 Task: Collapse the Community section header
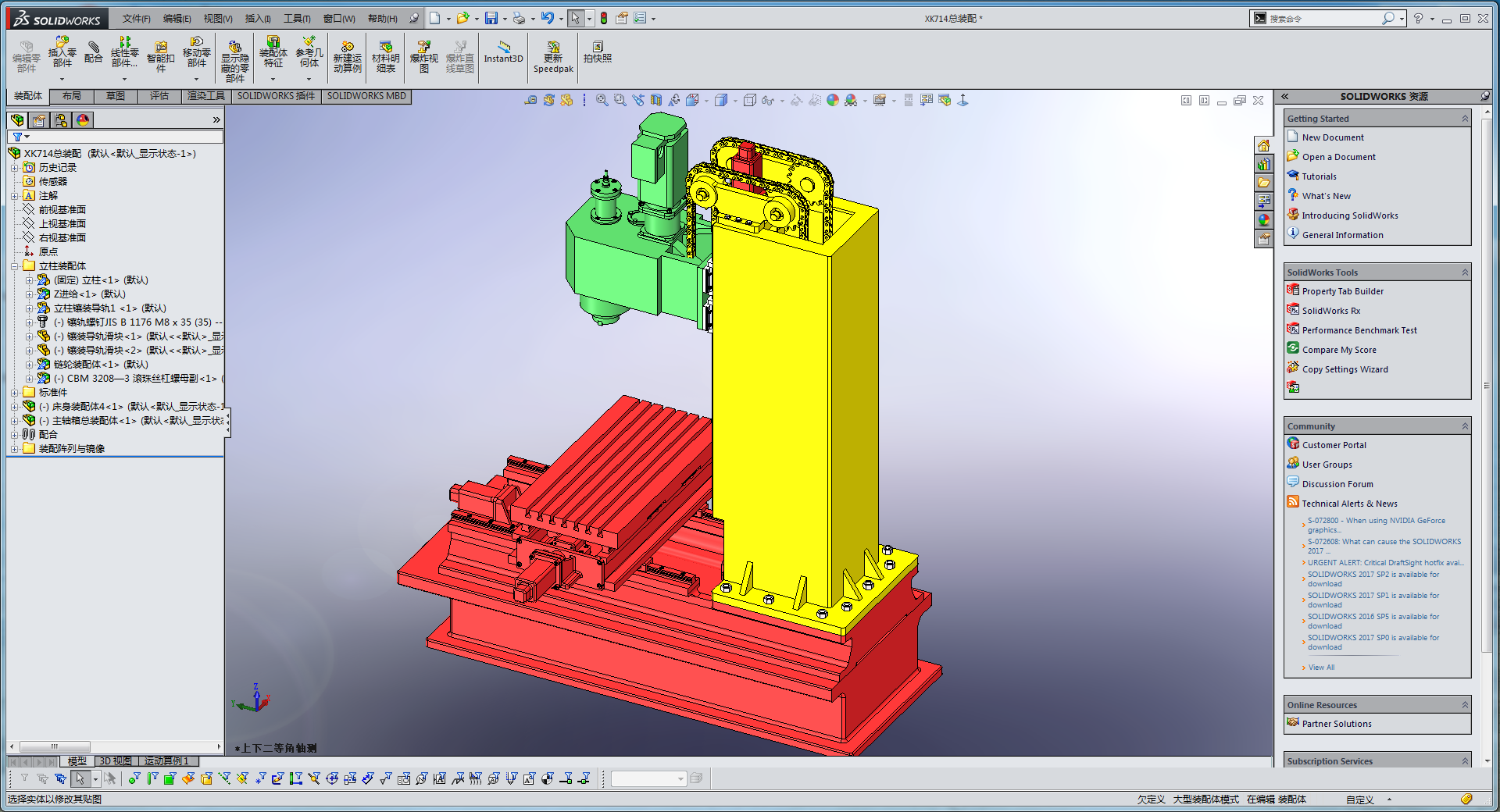pos(1465,426)
